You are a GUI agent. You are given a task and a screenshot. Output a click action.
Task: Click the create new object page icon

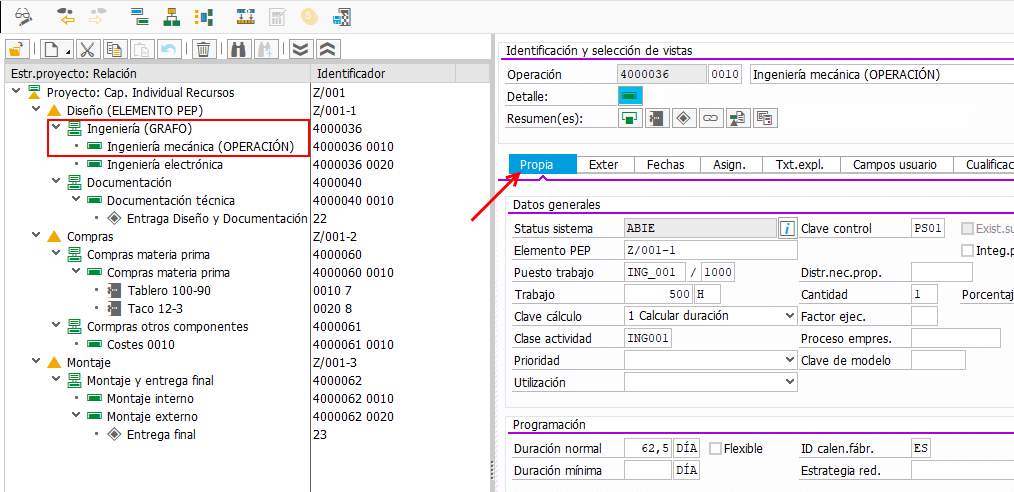click(x=58, y=49)
